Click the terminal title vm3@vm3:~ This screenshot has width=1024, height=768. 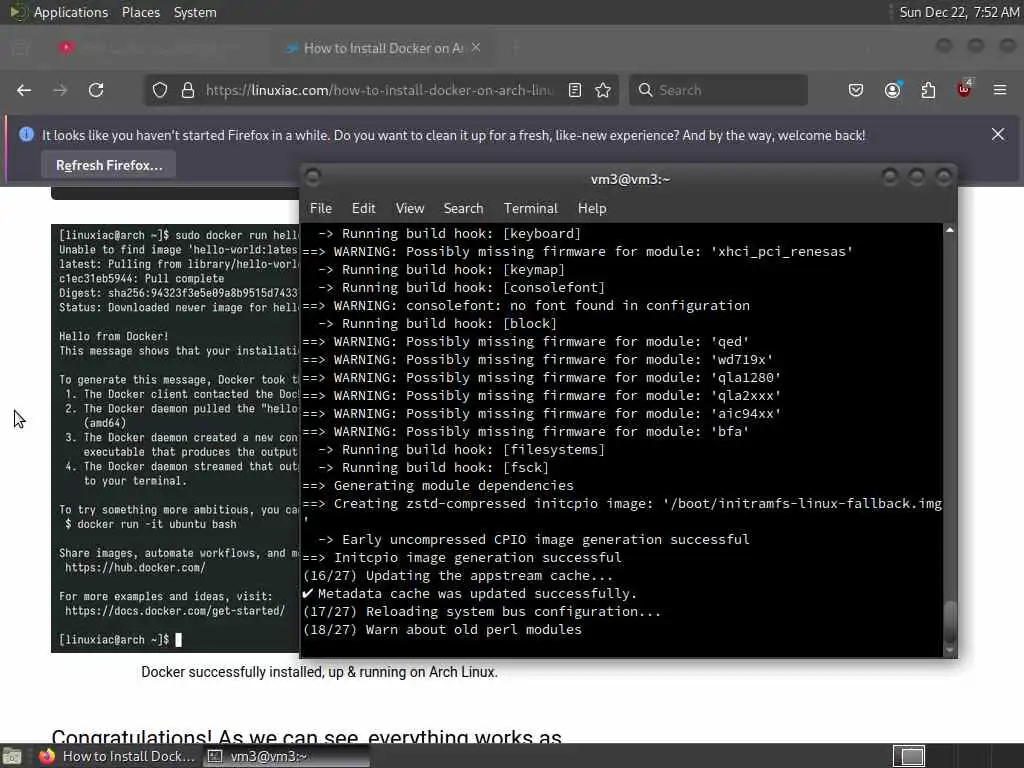coord(630,180)
